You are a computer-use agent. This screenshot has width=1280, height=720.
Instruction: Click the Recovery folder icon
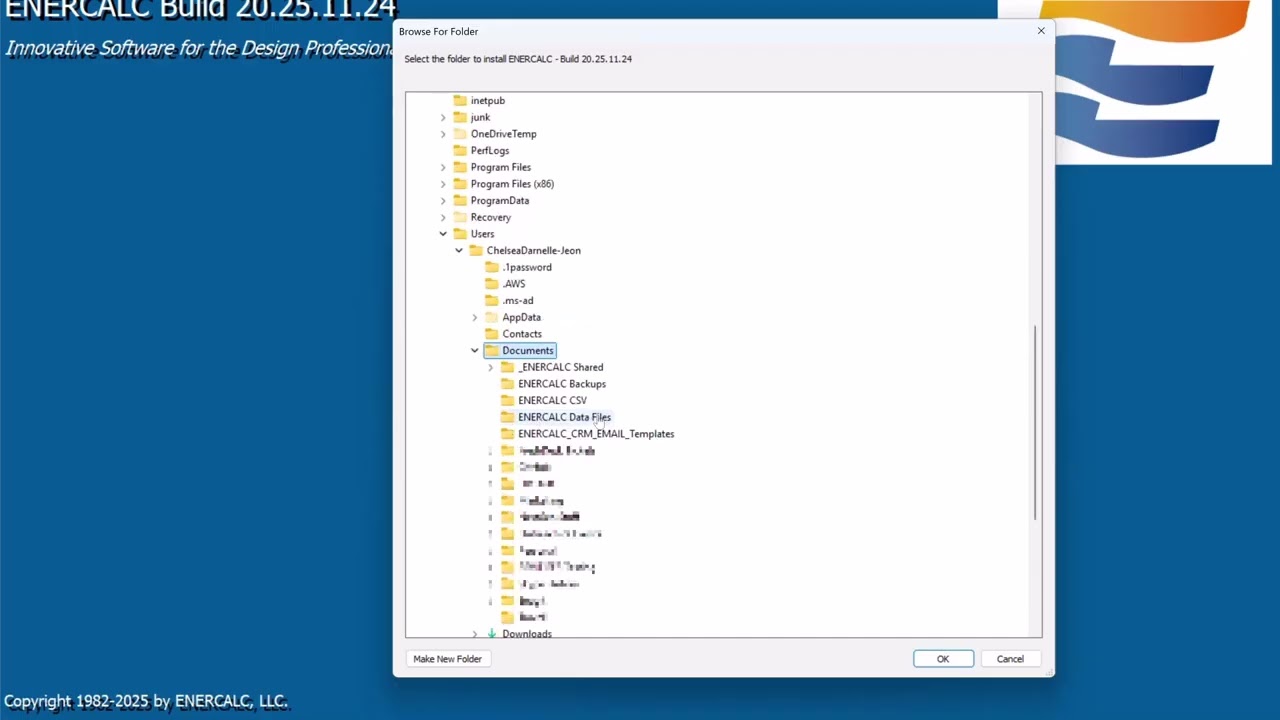pos(460,217)
